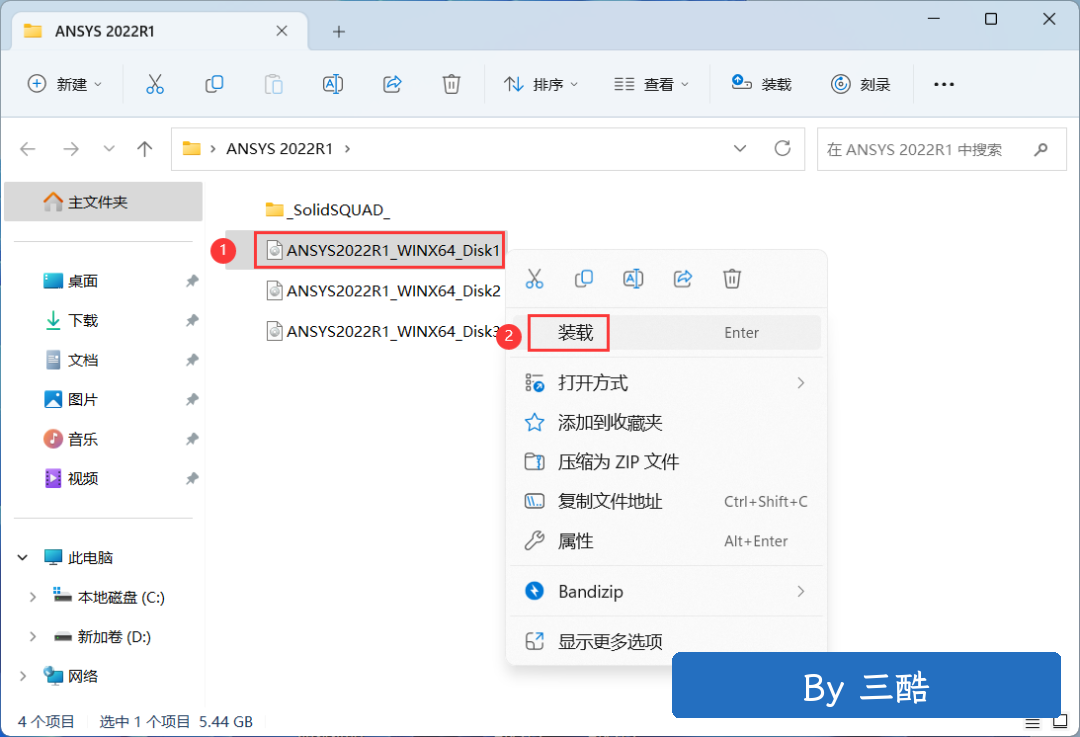Refresh the current folder
The image size is (1080, 737).
point(782,149)
